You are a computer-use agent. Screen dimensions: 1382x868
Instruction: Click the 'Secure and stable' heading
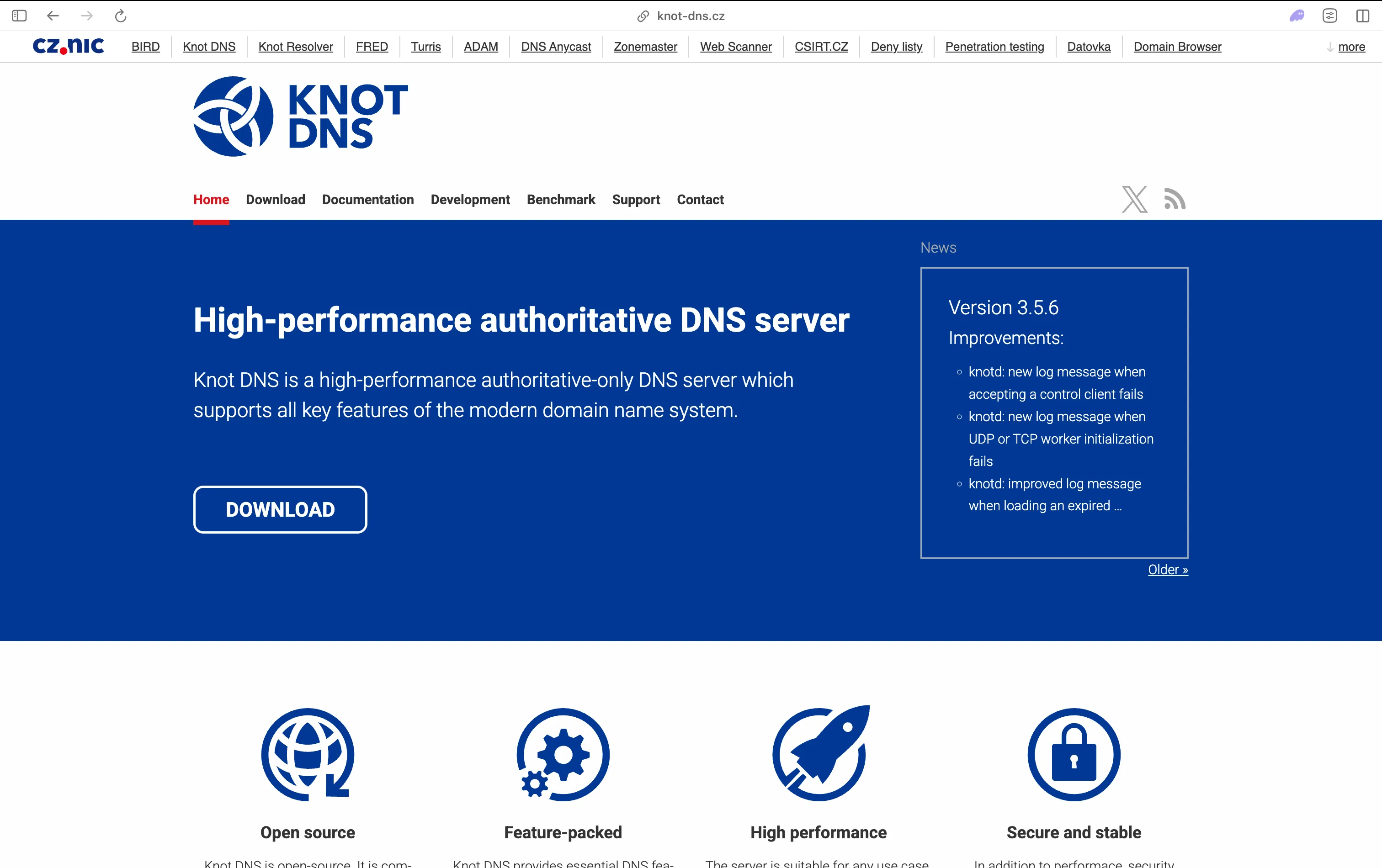1074,832
